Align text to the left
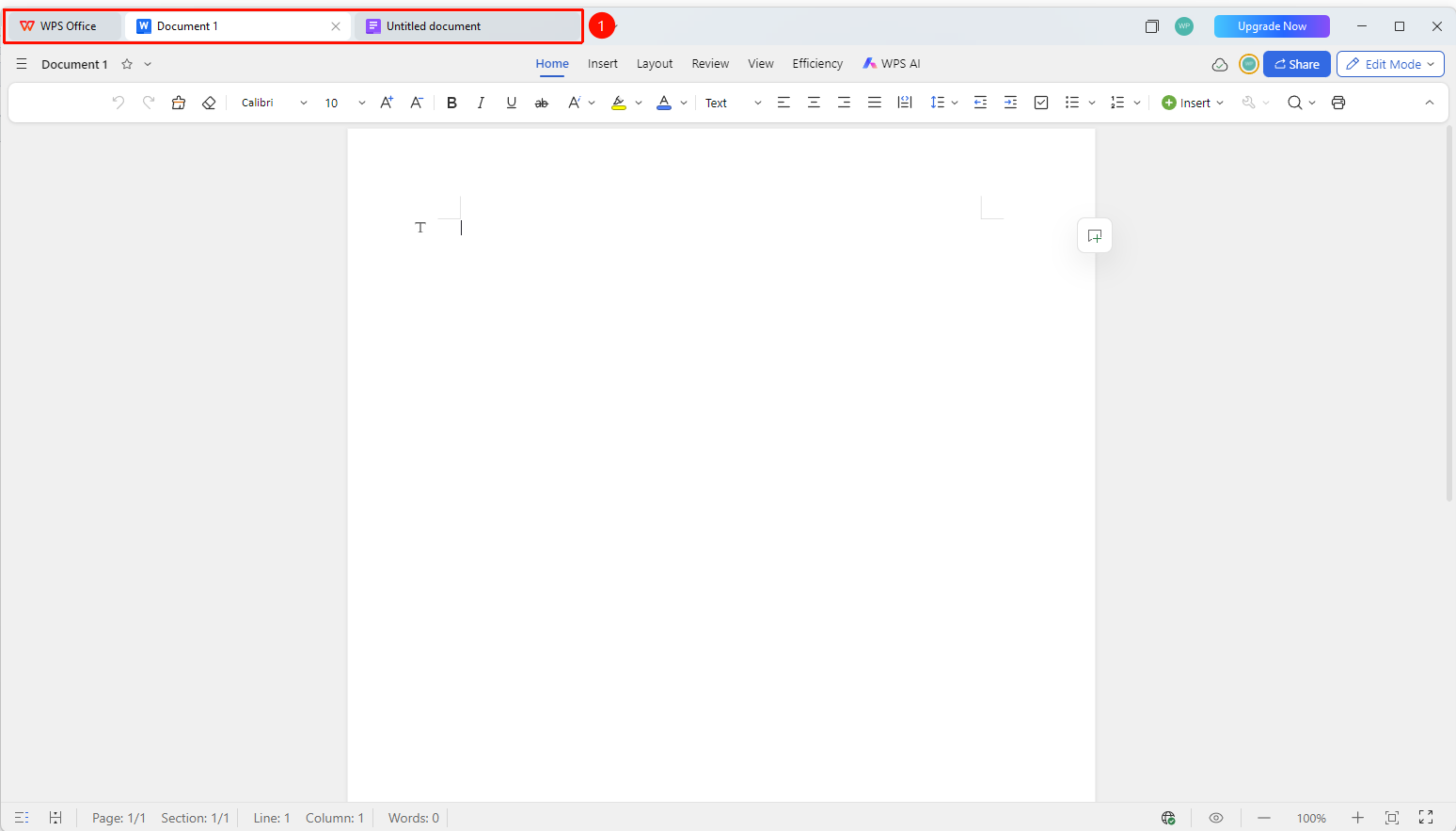Image resolution: width=1456 pixels, height=831 pixels. click(x=783, y=103)
